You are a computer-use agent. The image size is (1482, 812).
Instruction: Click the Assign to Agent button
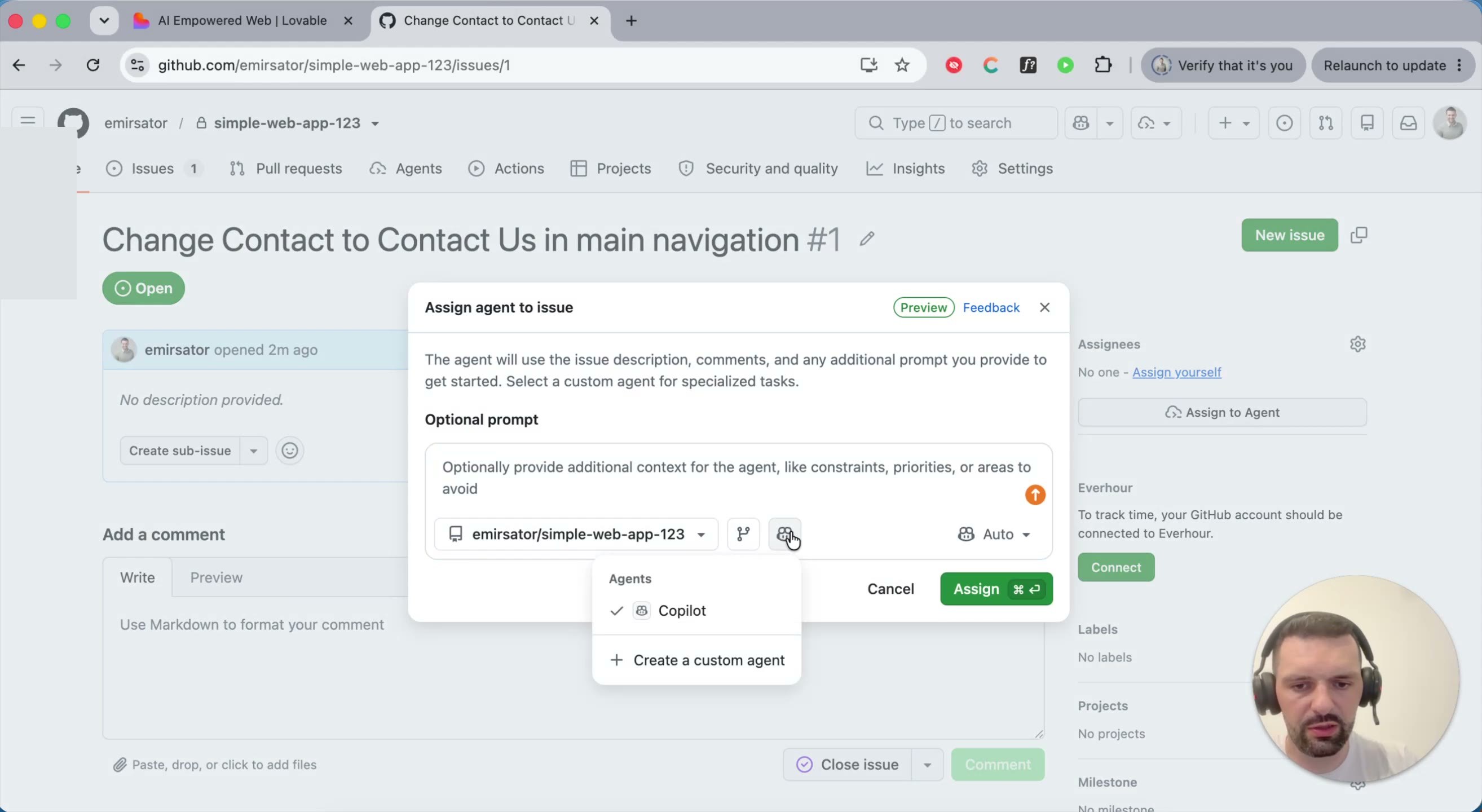coord(1222,412)
